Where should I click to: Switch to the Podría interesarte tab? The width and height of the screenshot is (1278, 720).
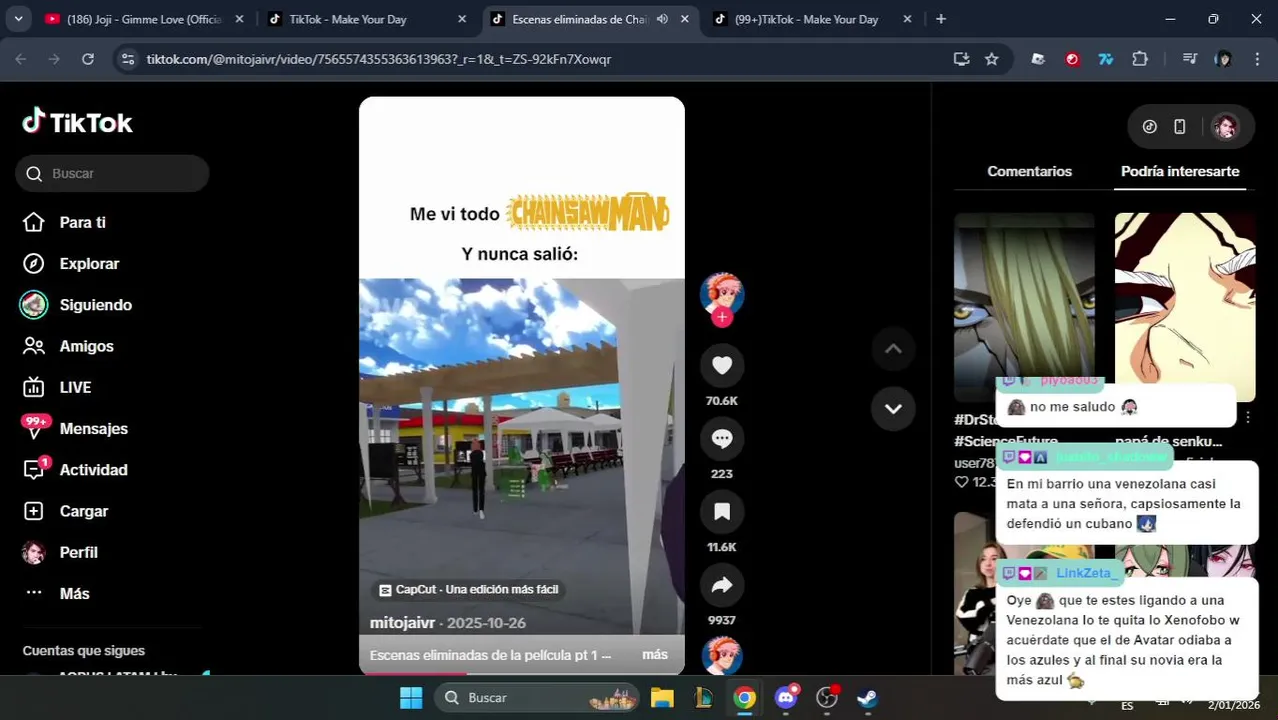(x=1180, y=171)
